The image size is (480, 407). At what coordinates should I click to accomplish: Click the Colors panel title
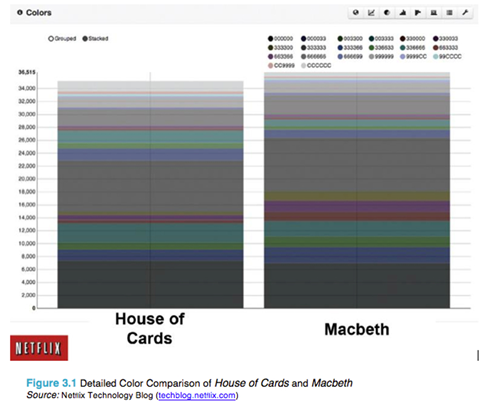[39, 13]
